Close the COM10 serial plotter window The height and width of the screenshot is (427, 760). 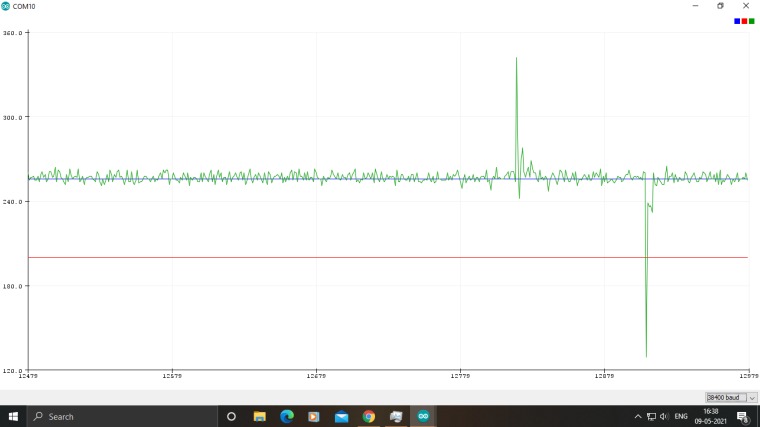746,6
